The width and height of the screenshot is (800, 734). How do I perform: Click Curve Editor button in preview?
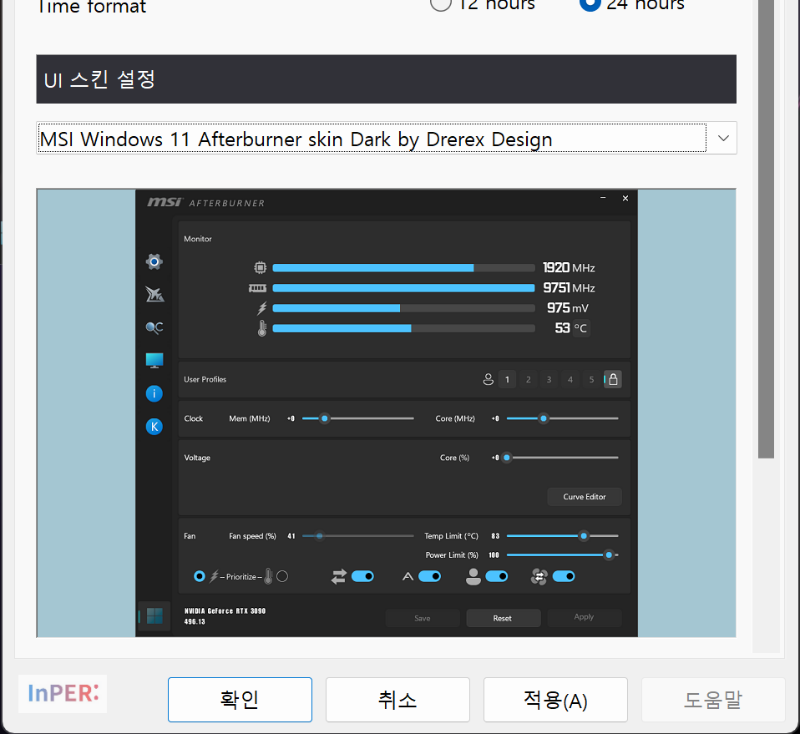[585, 497]
